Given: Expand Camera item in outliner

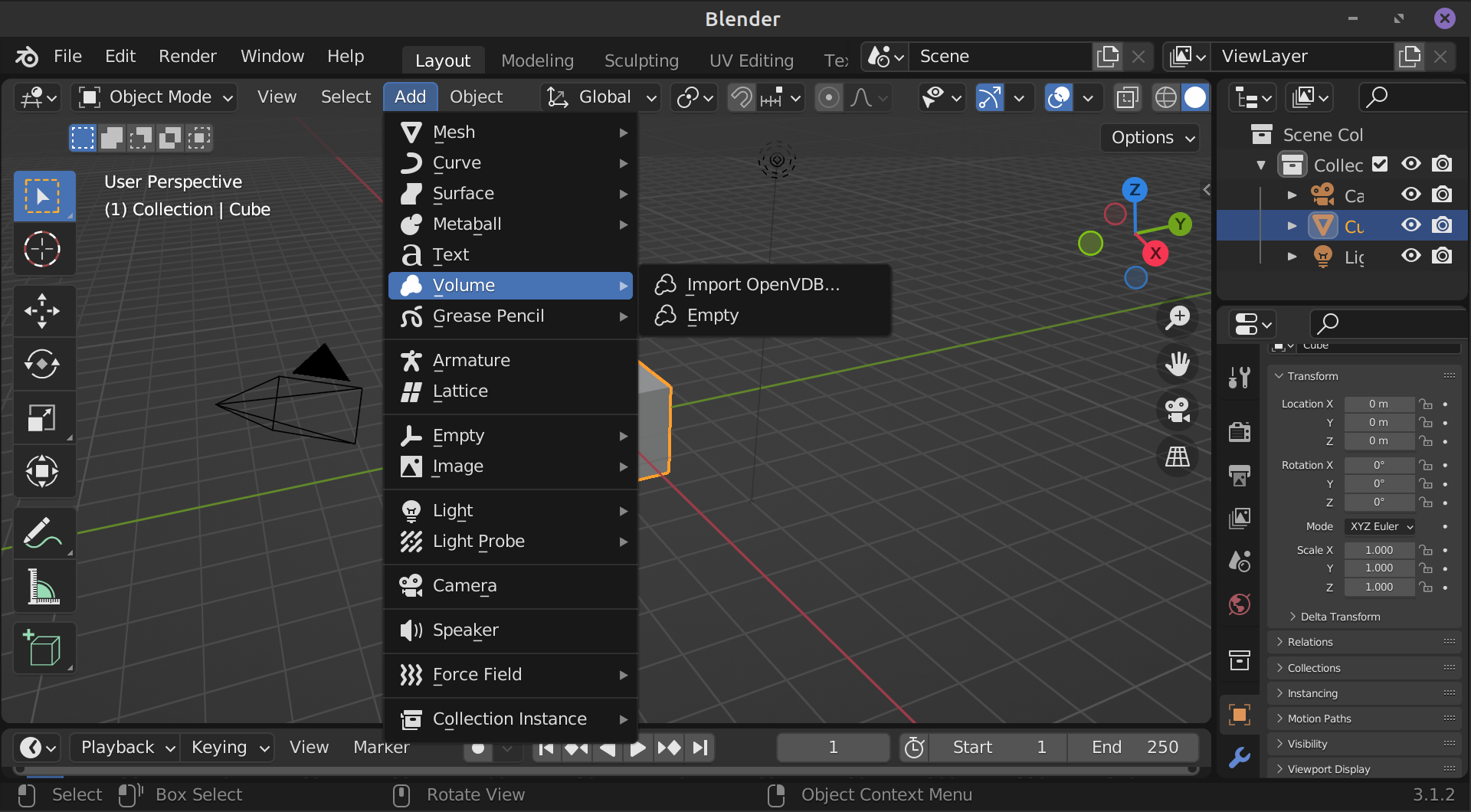Looking at the screenshot, I should (1292, 195).
